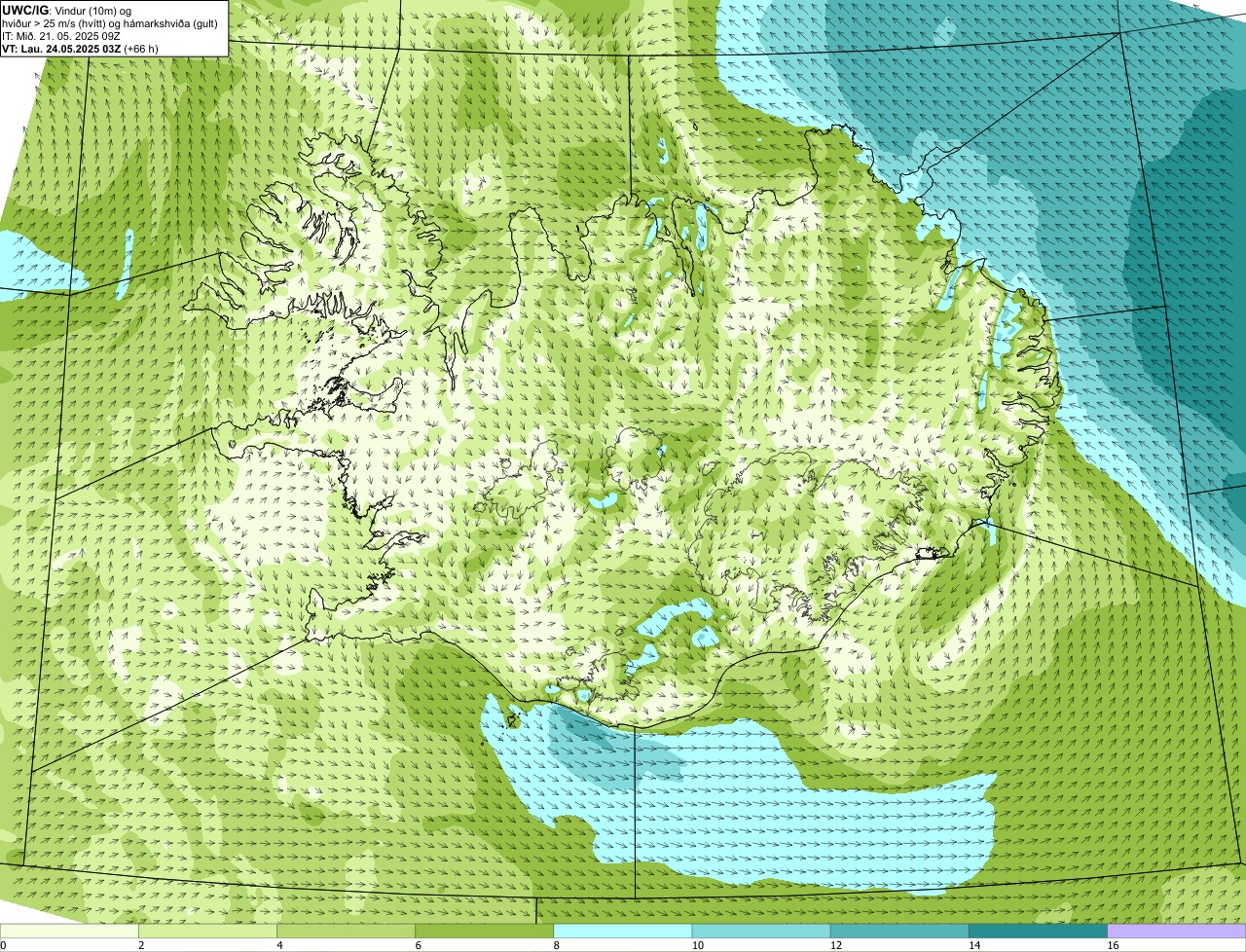Select the 4–6 m/s green legend swatch
Screen dimensions: 1246x952
(x=347, y=932)
